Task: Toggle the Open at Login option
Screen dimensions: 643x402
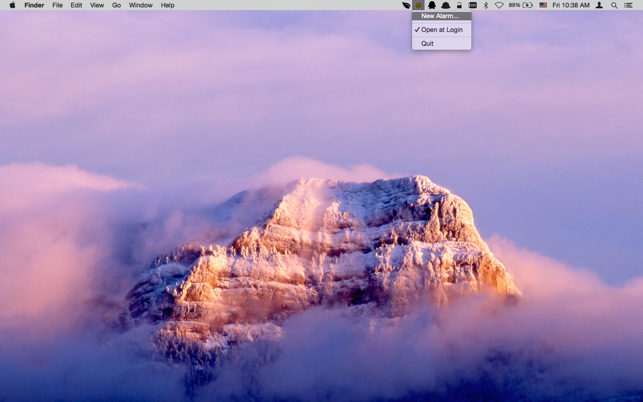Action: [442, 30]
